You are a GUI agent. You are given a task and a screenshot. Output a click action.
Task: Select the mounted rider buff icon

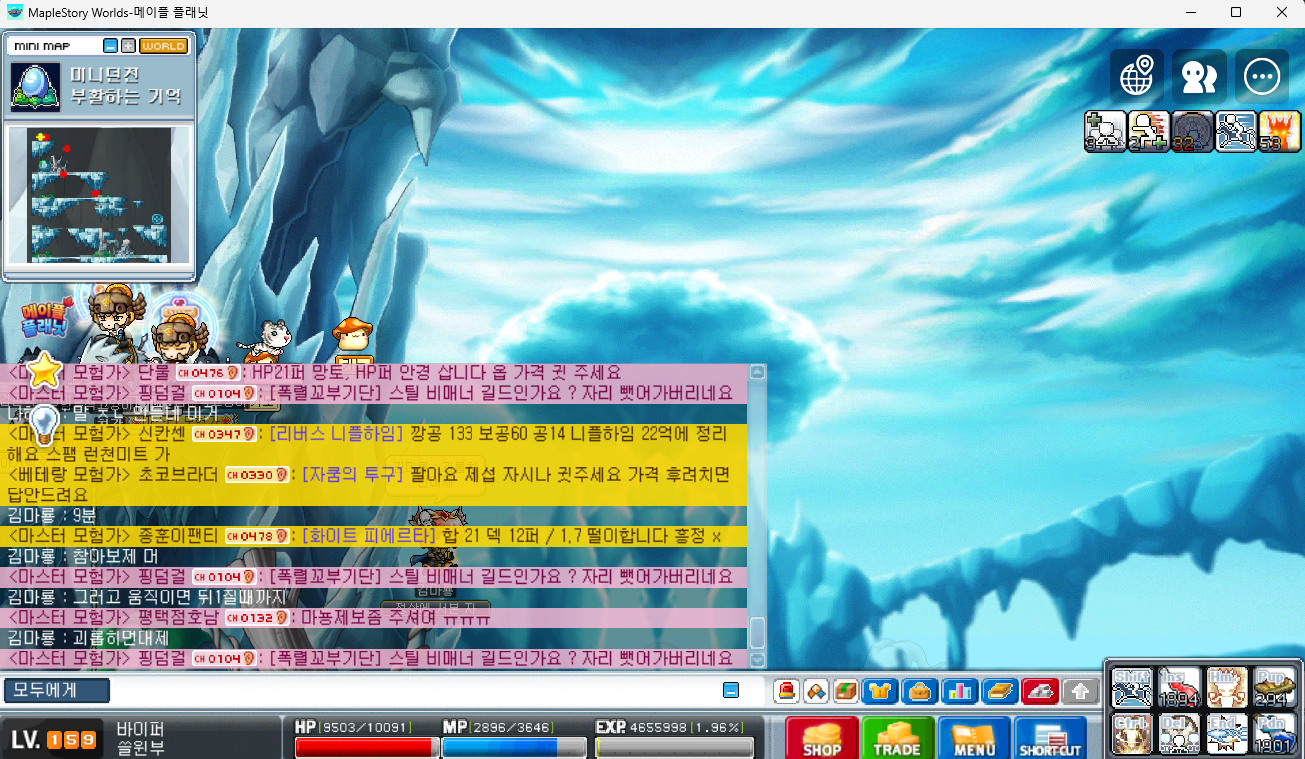pos(1235,131)
